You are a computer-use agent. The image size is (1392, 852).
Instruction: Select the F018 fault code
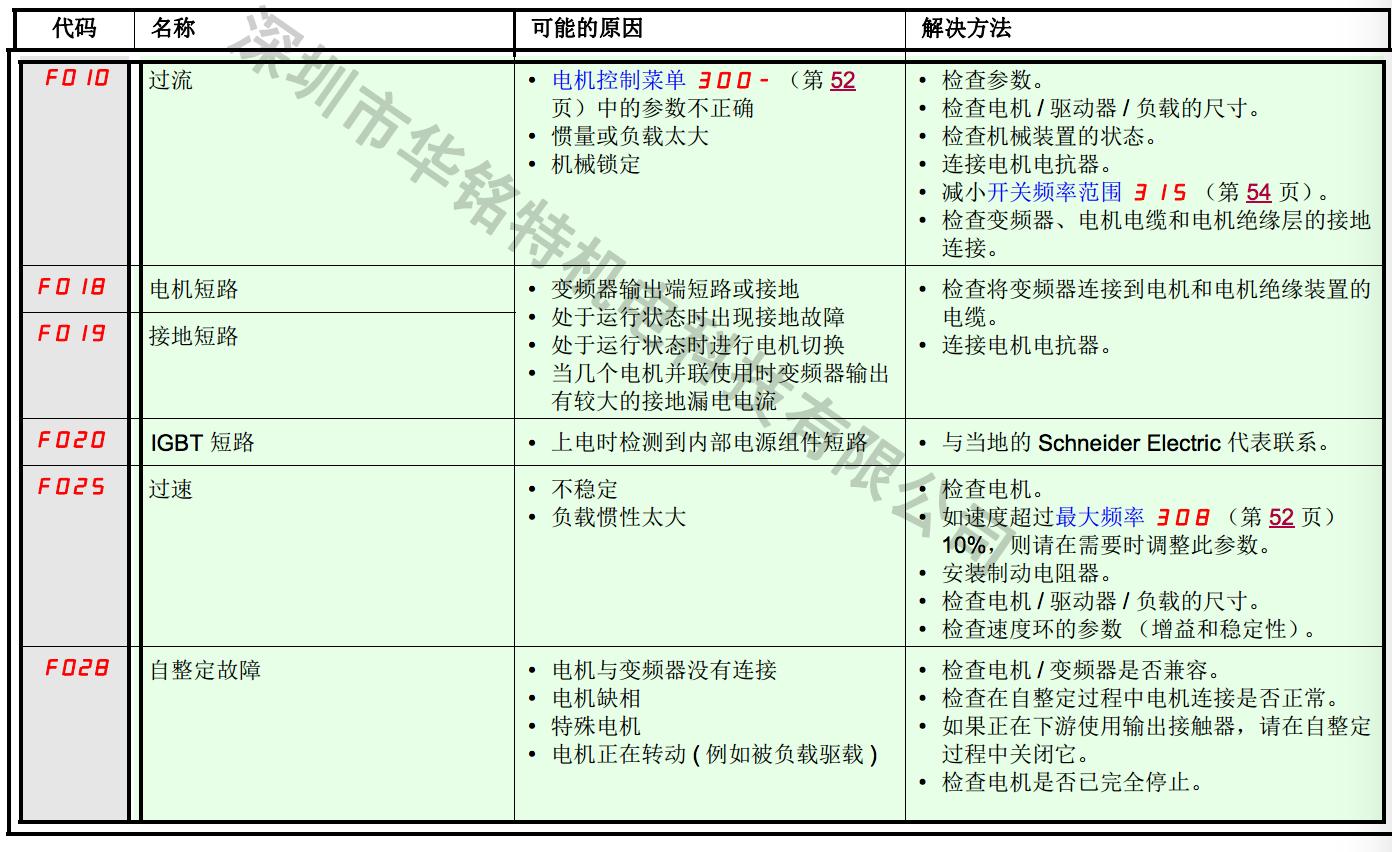tap(71, 288)
